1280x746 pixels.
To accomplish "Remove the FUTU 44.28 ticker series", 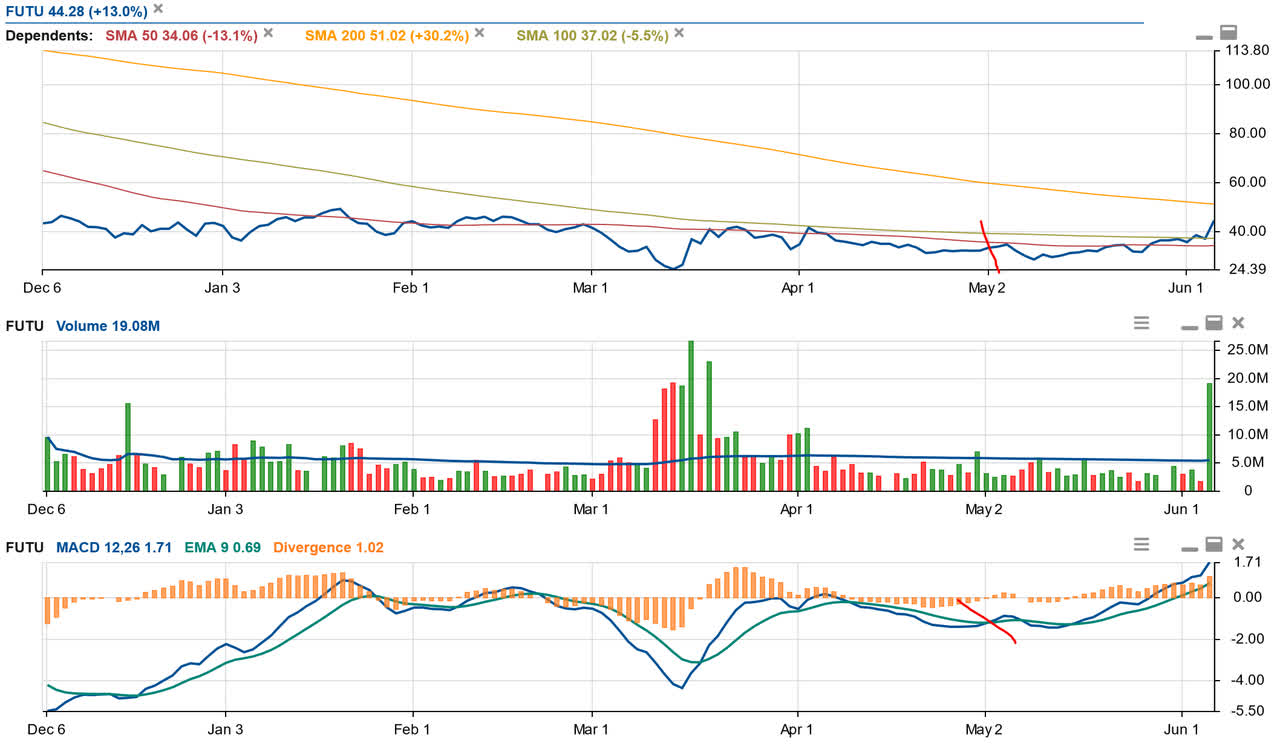I will point(158,9).
